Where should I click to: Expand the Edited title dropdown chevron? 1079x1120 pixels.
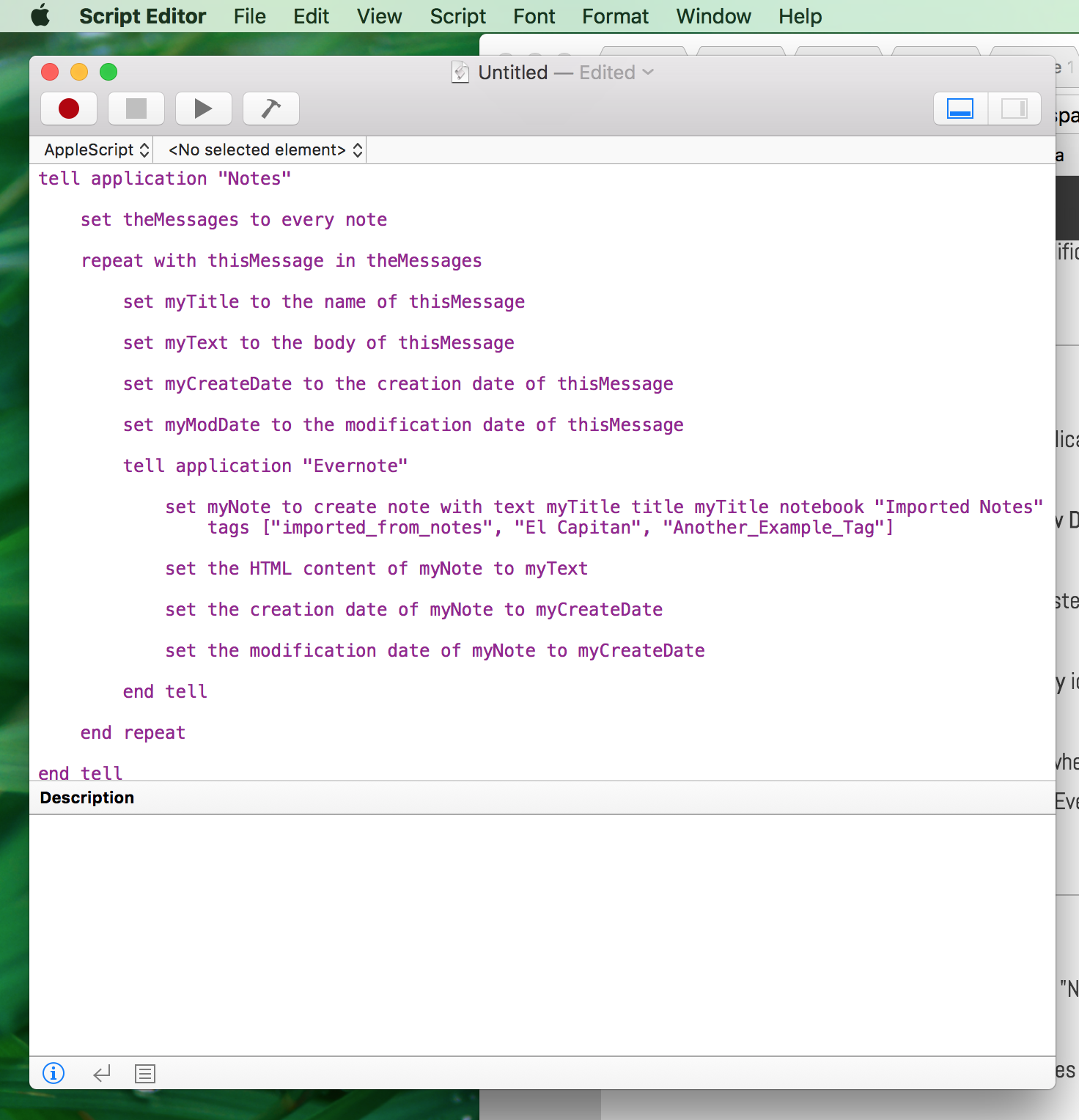pos(648,72)
